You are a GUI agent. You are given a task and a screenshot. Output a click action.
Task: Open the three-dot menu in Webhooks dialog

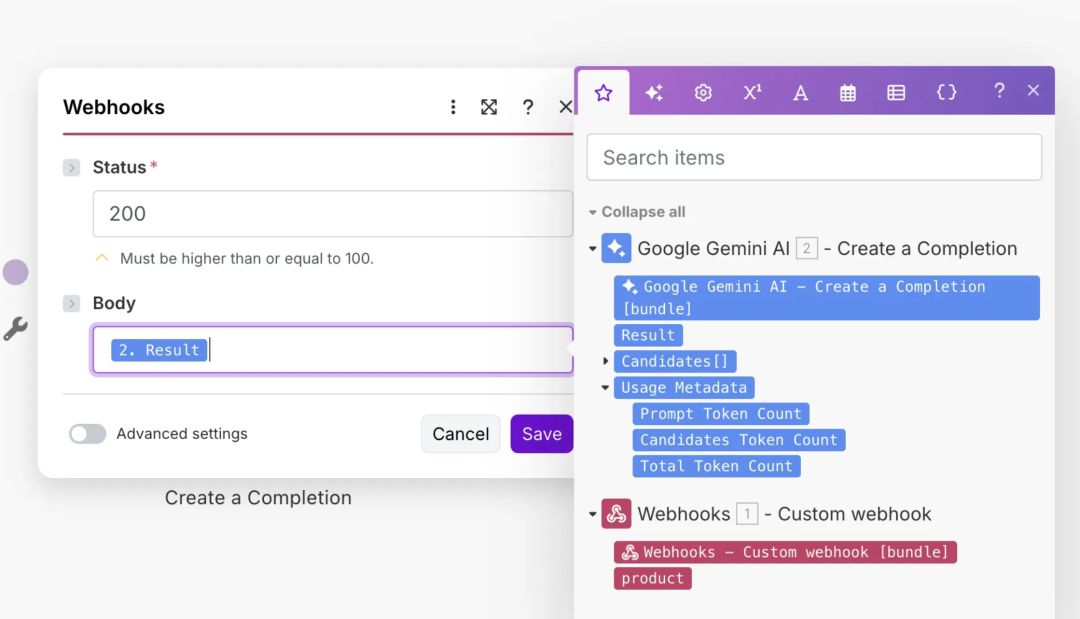tap(453, 107)
